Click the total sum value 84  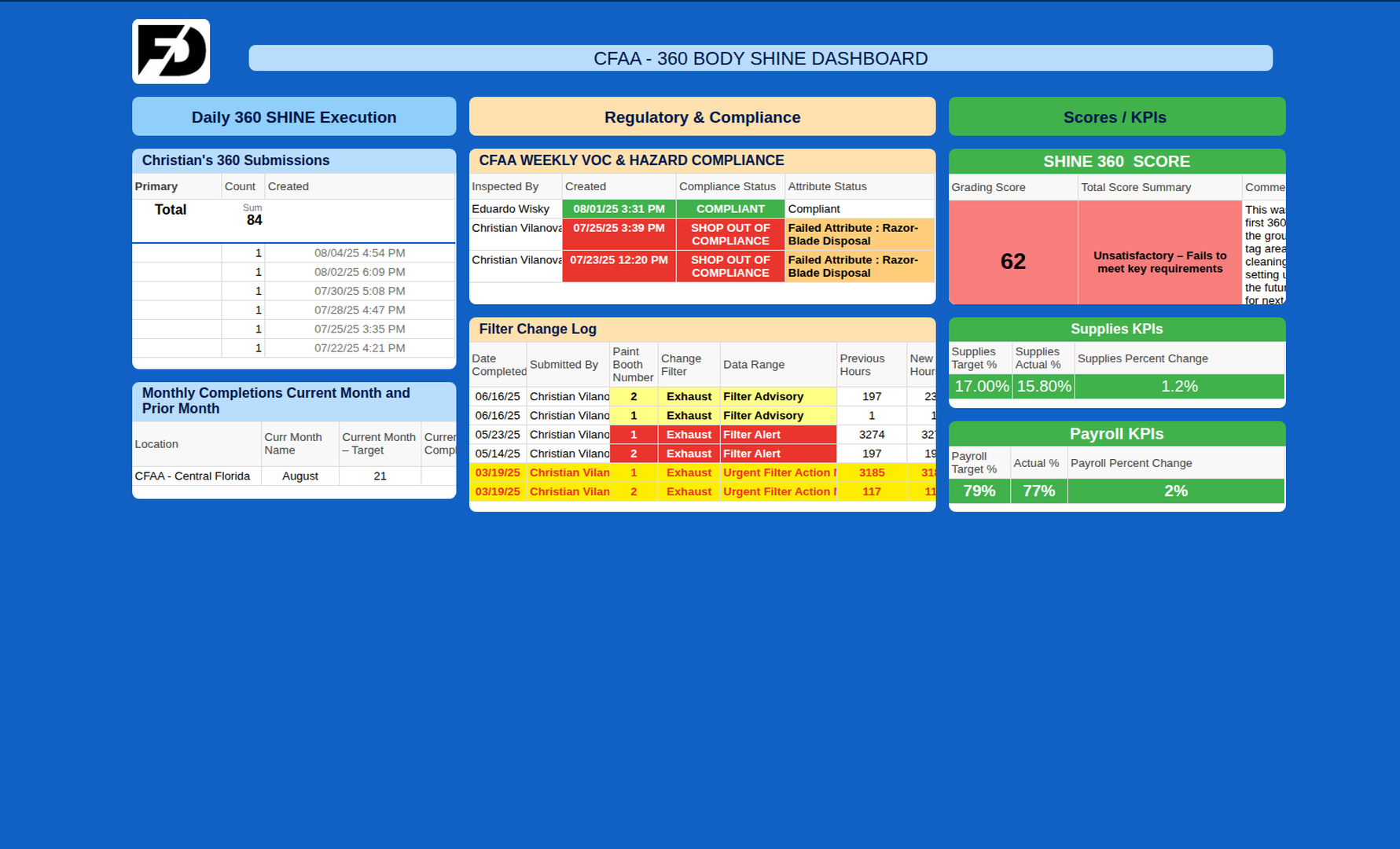click(254, 220)
